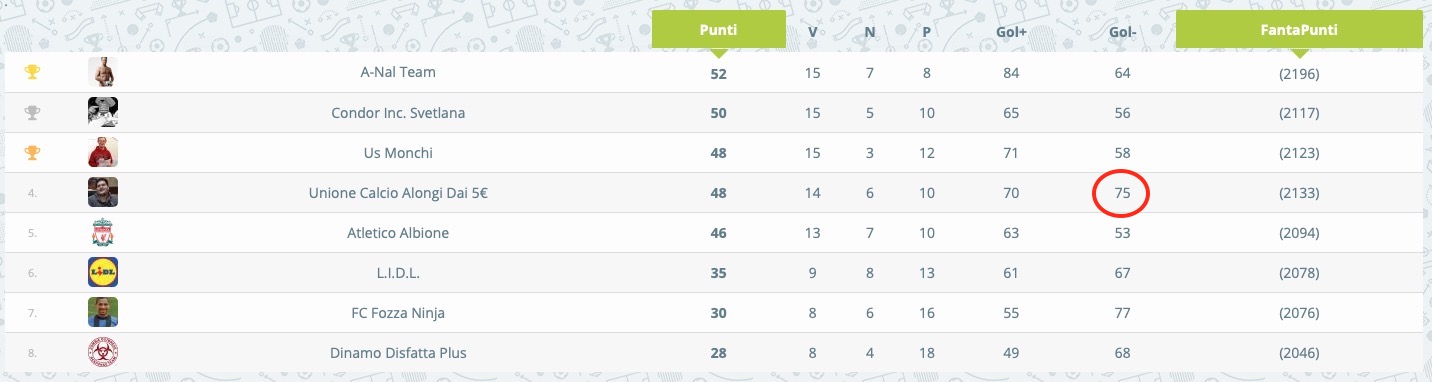This screenshot has width=1432, height=382.
Task: Click the bronze trophy icon for Us Monchi
Action: click(32, 152)
